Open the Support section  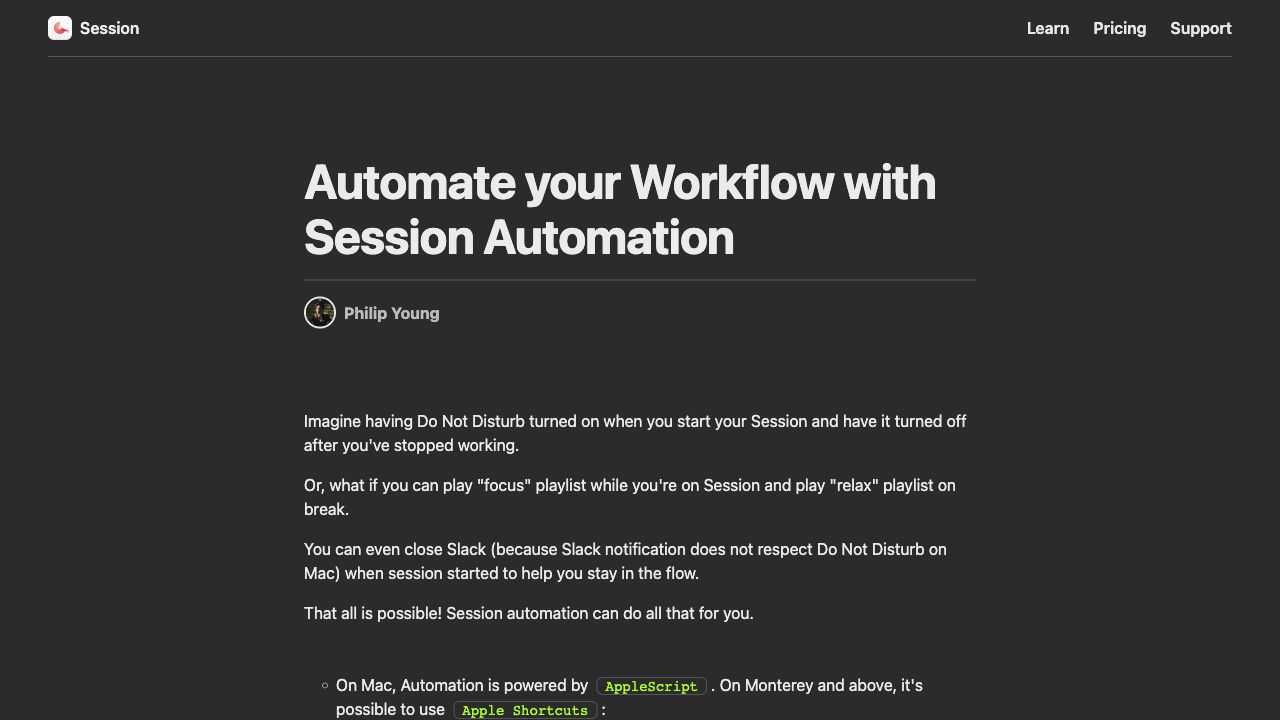pyautogui.click(x=1201, y=28)
